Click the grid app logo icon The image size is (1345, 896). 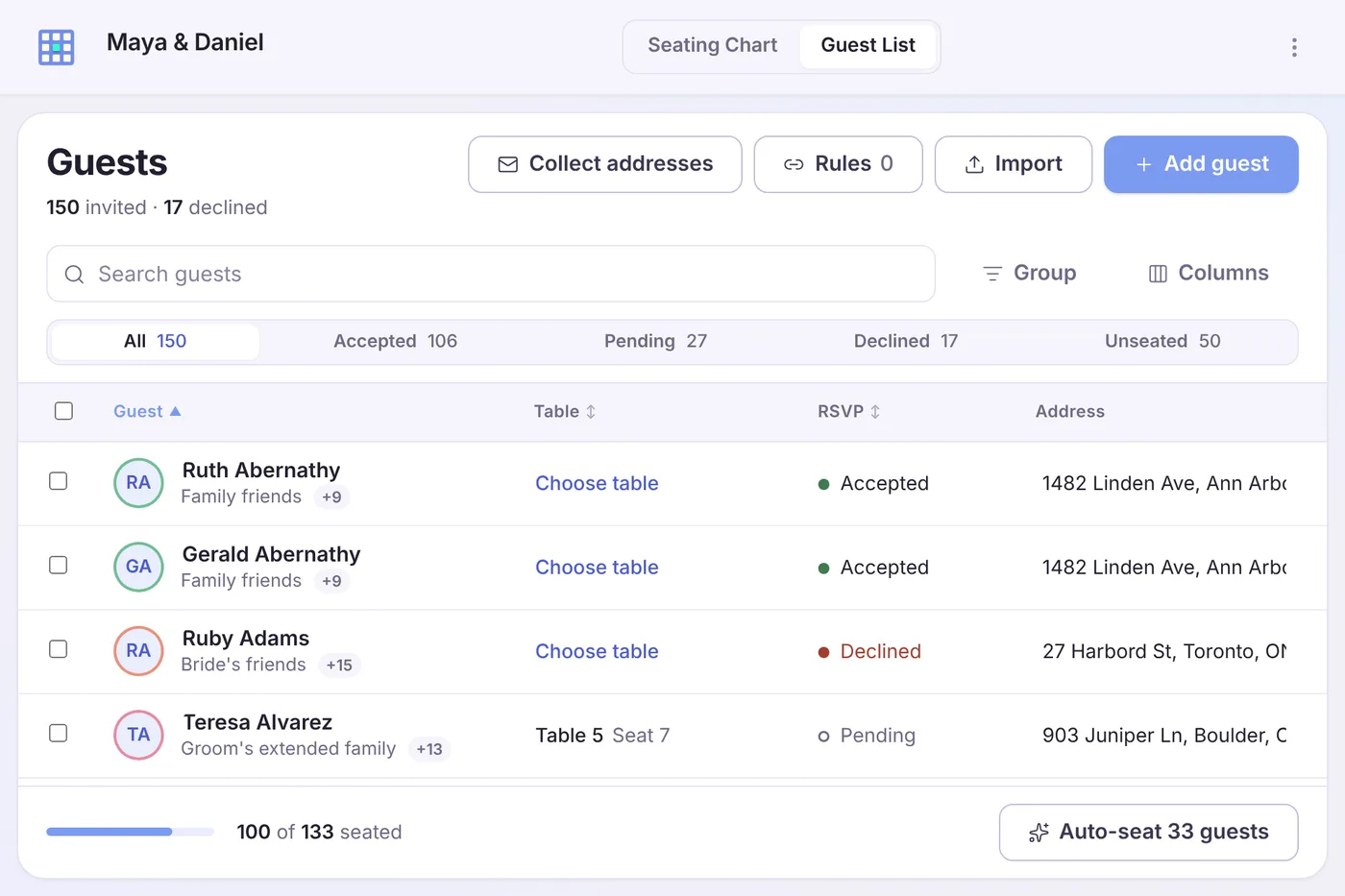coord(56,47)
